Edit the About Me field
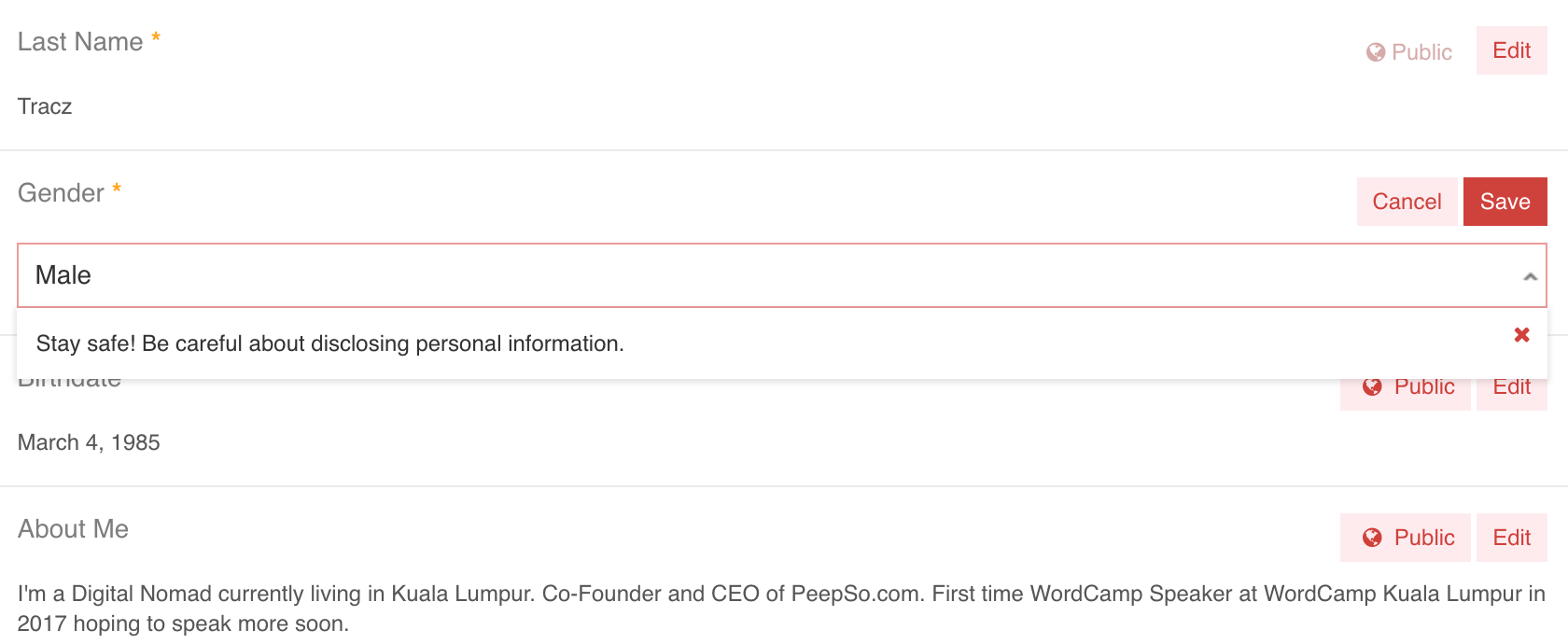1568x644 pixels. click(1512, 538)
